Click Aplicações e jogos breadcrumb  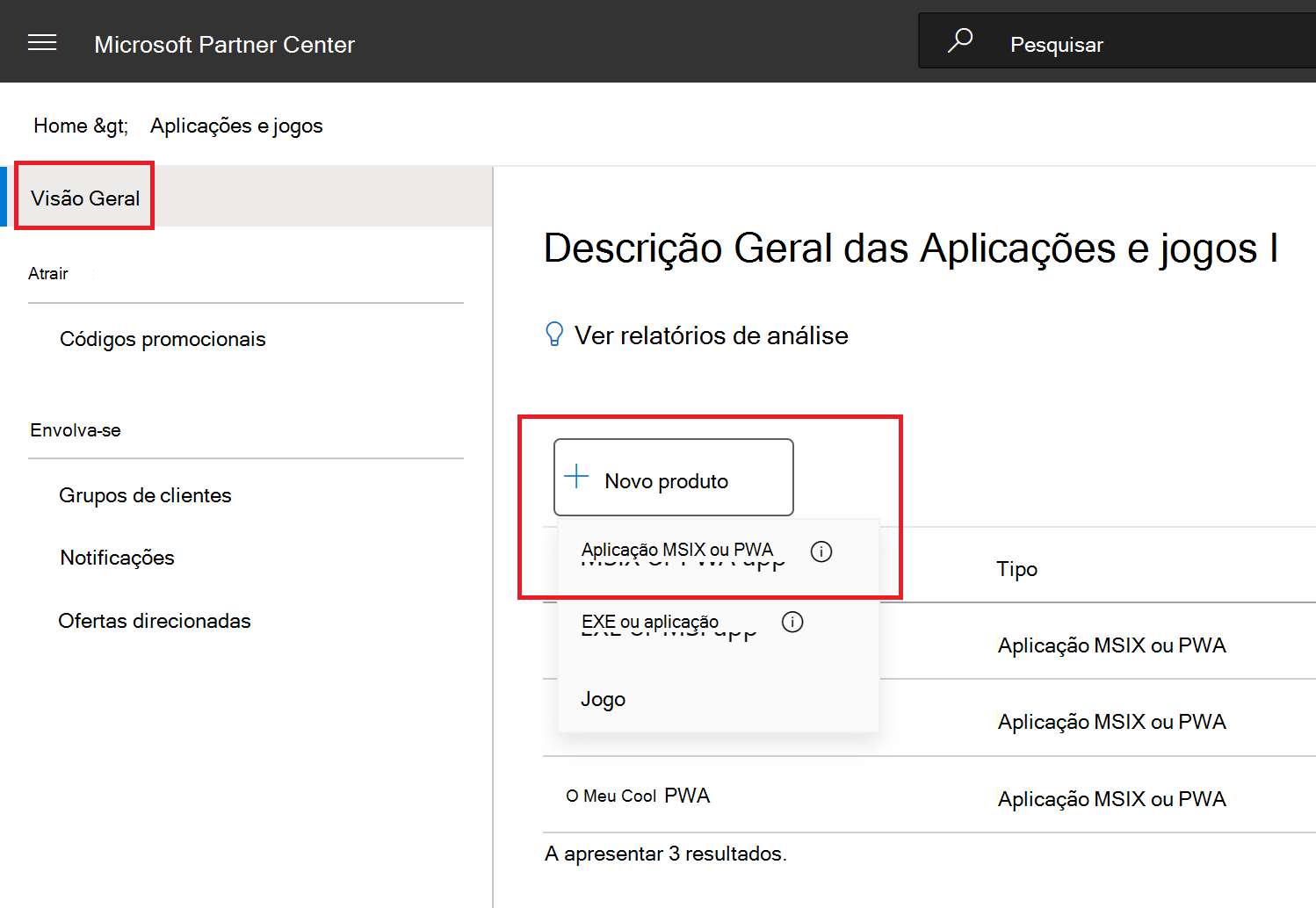[236, 126]
